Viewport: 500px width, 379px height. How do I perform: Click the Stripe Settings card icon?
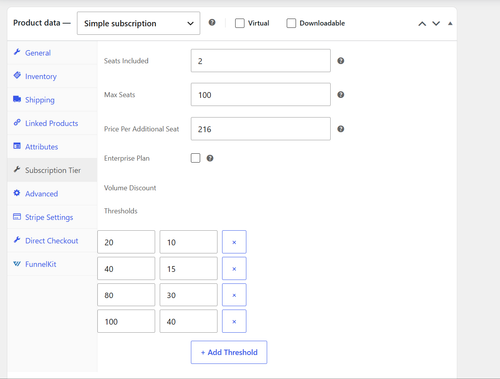(x=17, y=217)
